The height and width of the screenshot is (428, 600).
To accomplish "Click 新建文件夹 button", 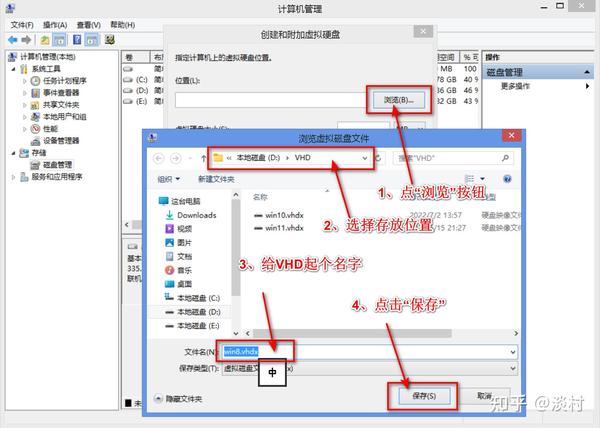I will pos(216,179).
